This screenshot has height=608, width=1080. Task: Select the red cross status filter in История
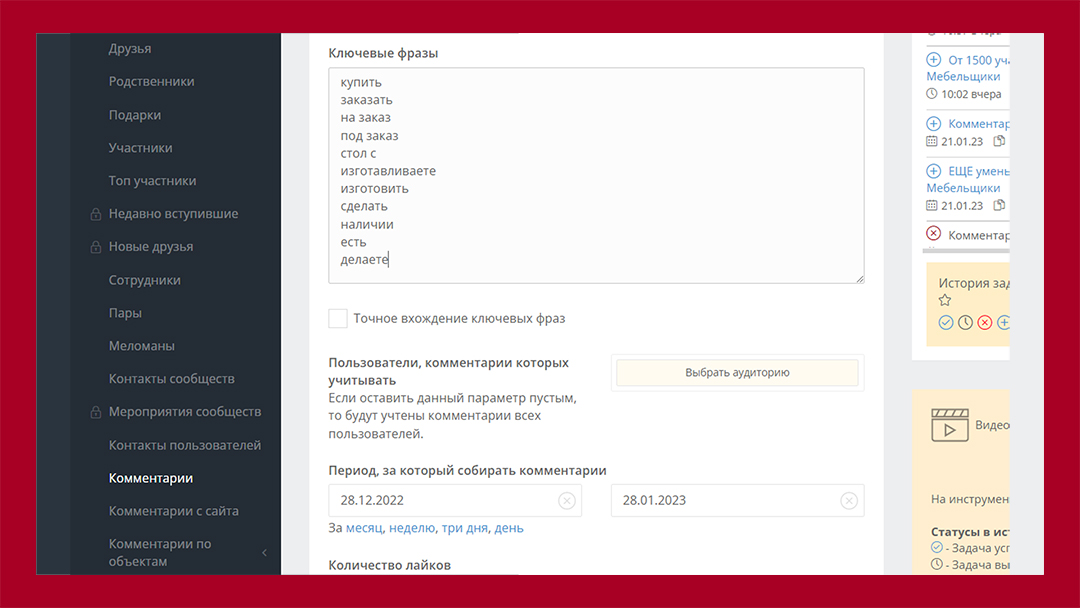point(985,322)
